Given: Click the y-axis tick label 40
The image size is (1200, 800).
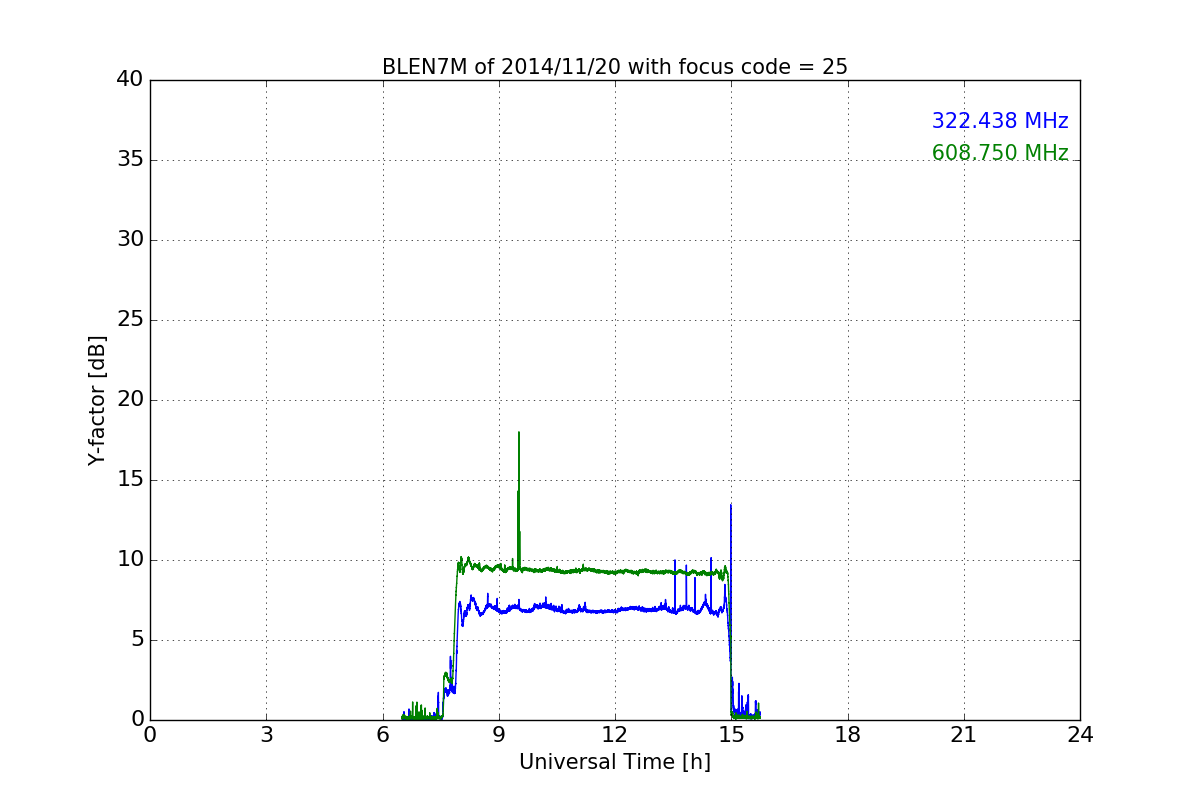Looking at the screenshot, I should [130, 80].
